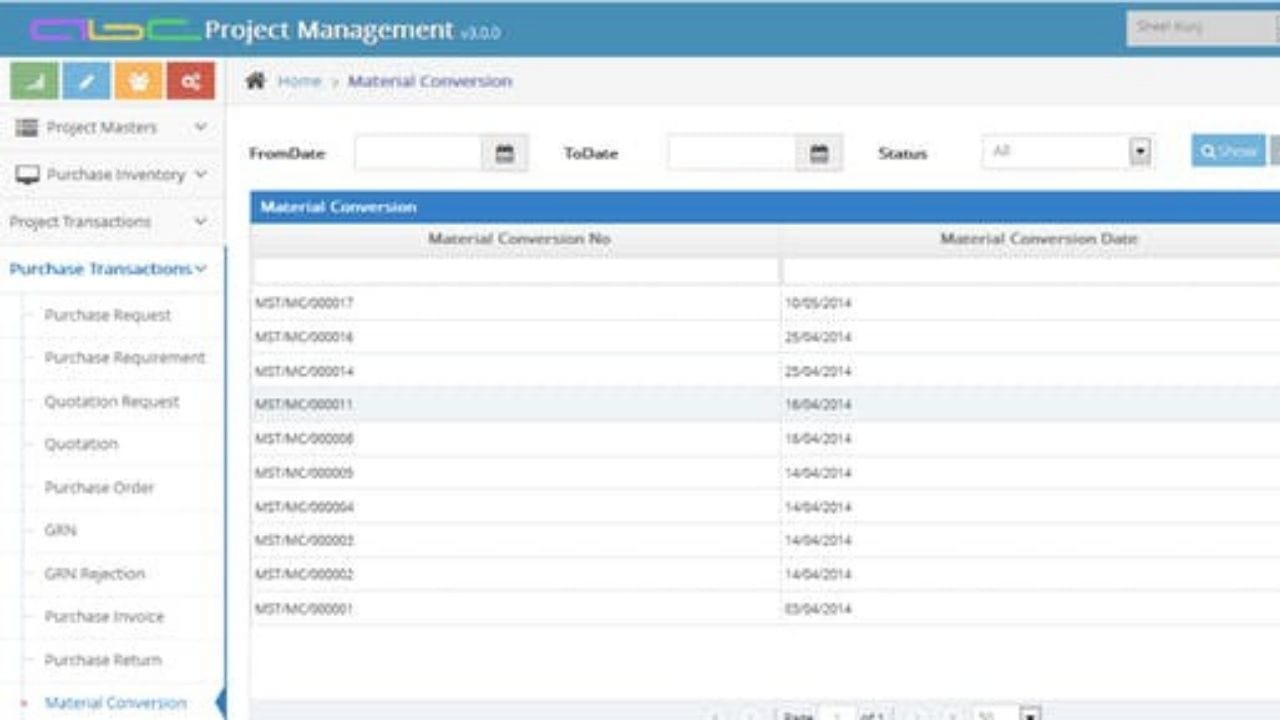Click the orange paw icon button

pyautogui.click(x=138, y=81)
